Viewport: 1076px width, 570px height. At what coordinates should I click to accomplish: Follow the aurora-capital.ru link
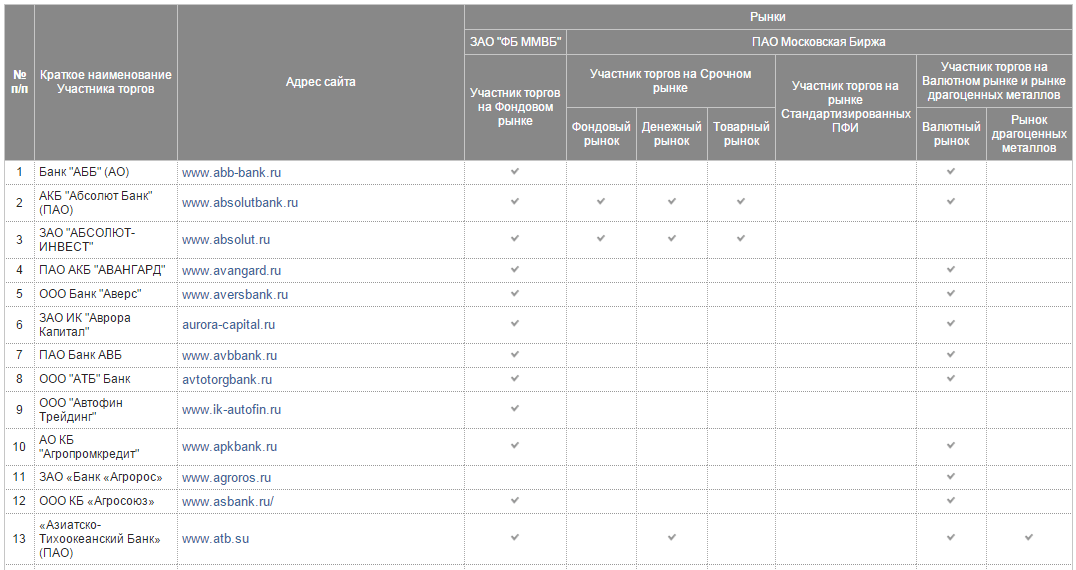tap(228, 325)
